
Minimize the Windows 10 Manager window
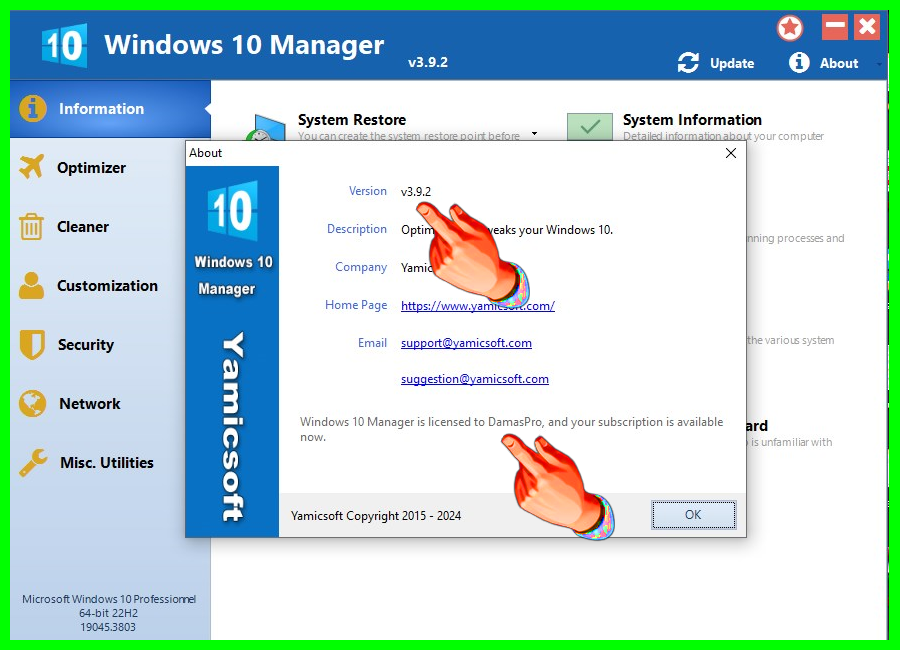tap(835, 26)
